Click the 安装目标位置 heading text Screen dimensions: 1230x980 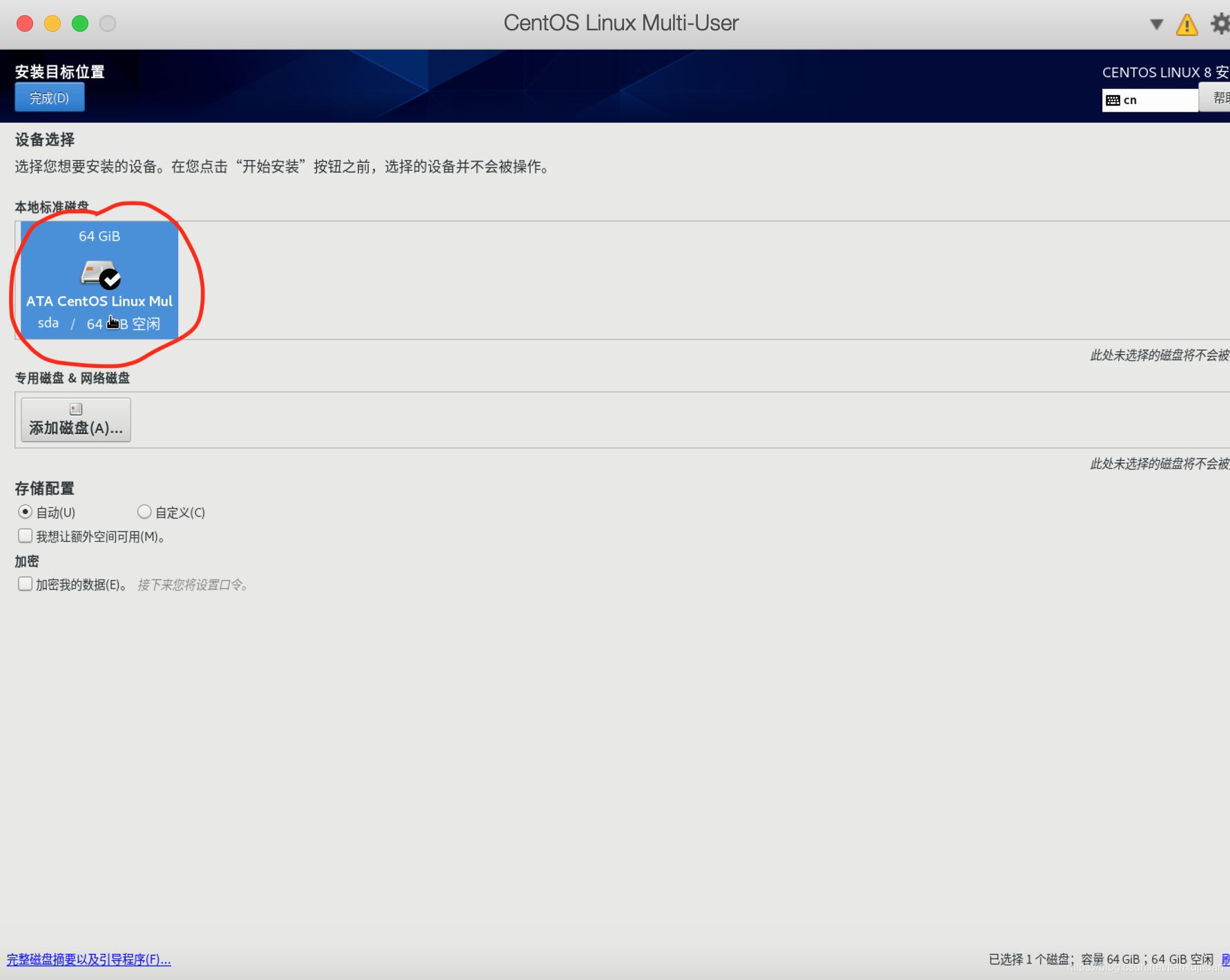60,72
